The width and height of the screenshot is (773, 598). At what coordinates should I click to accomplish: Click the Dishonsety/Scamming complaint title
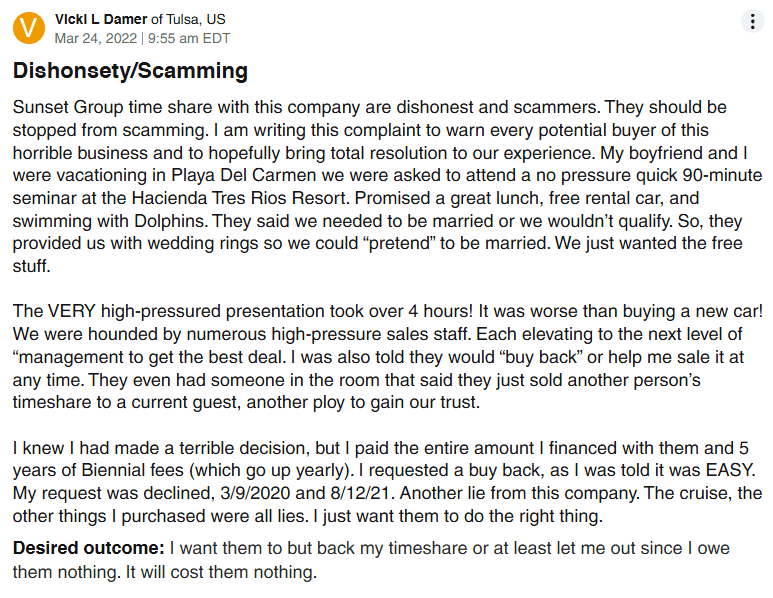[x=130, y=71]
